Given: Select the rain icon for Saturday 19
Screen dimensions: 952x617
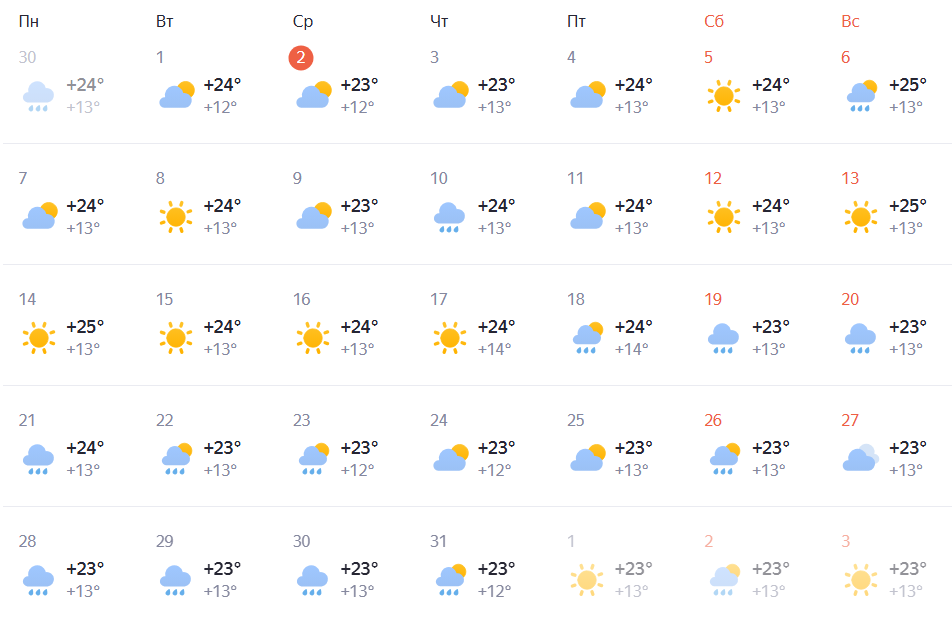Looking at the screenshot, I should point(723,338).
